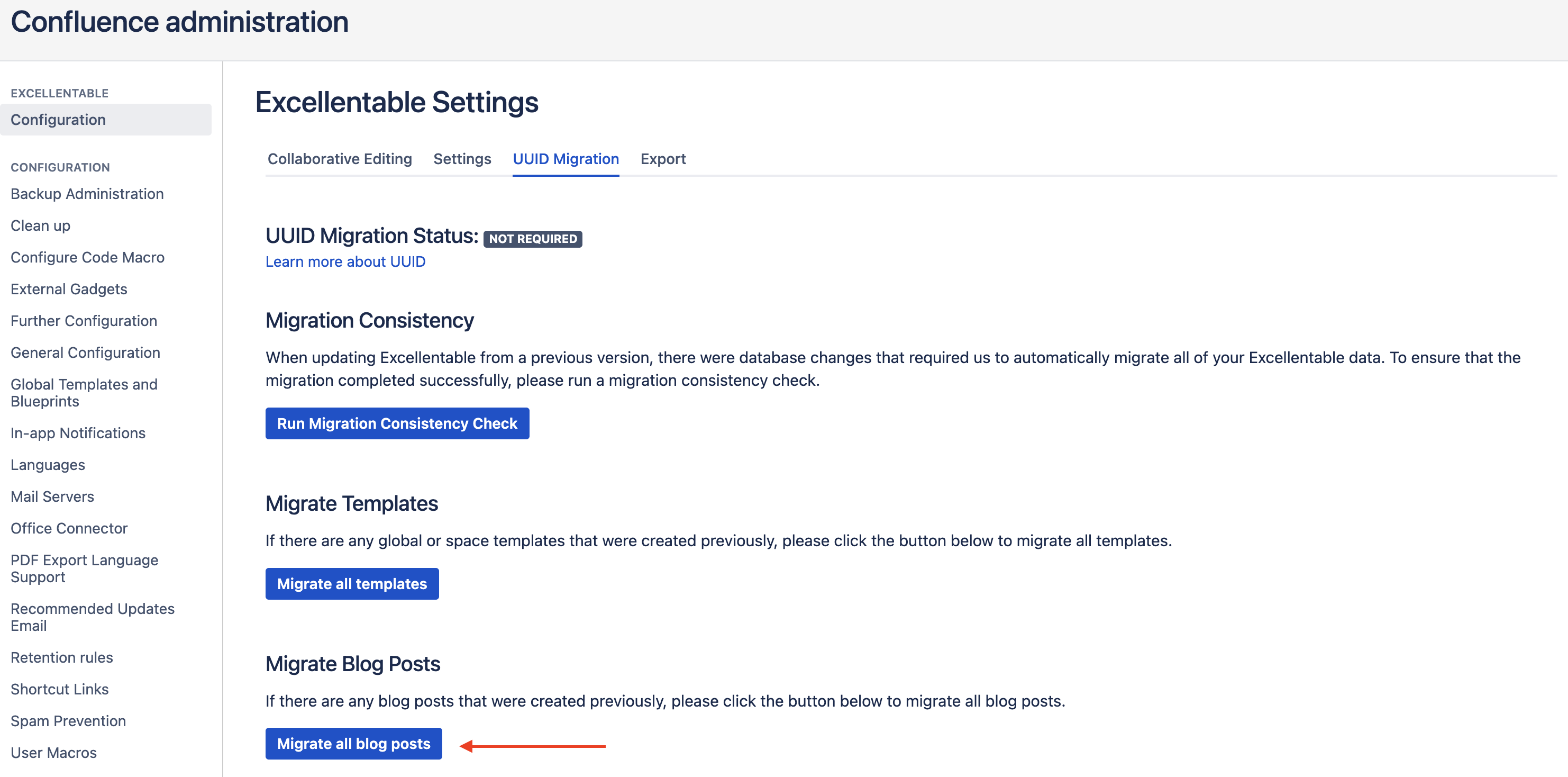Viewport: 1568px width, 777px height.
Task: Open the Collaborative Editing tab
Action: pyautogui.click(x=340, y=159)
